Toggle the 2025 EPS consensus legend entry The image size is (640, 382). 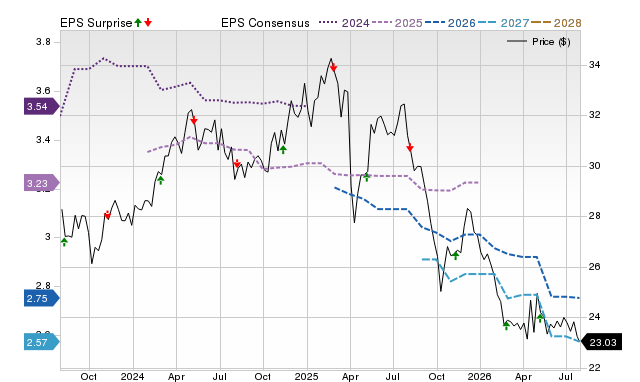click(x=397, y=23)
